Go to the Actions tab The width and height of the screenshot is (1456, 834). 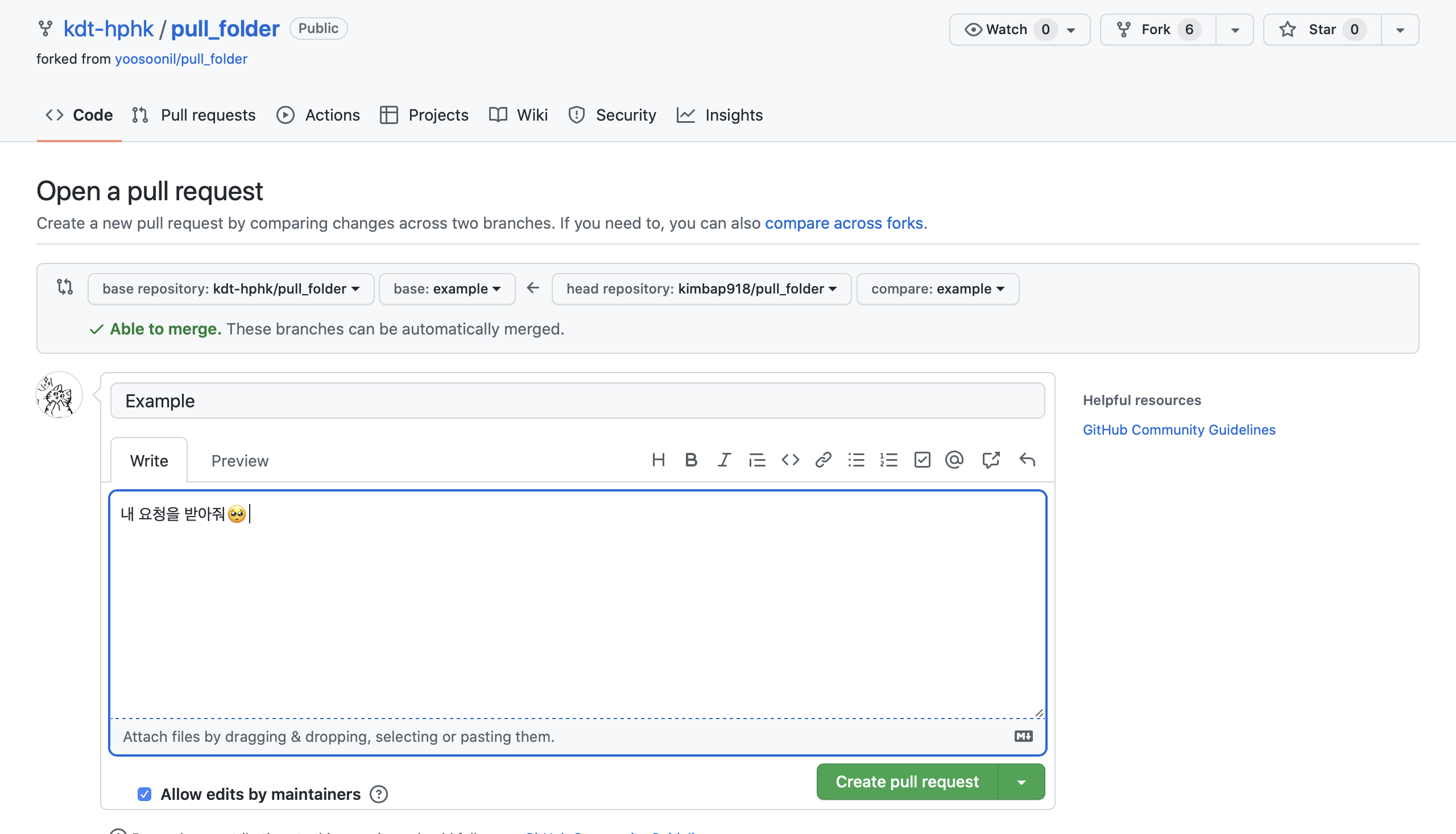click(318, 115)
